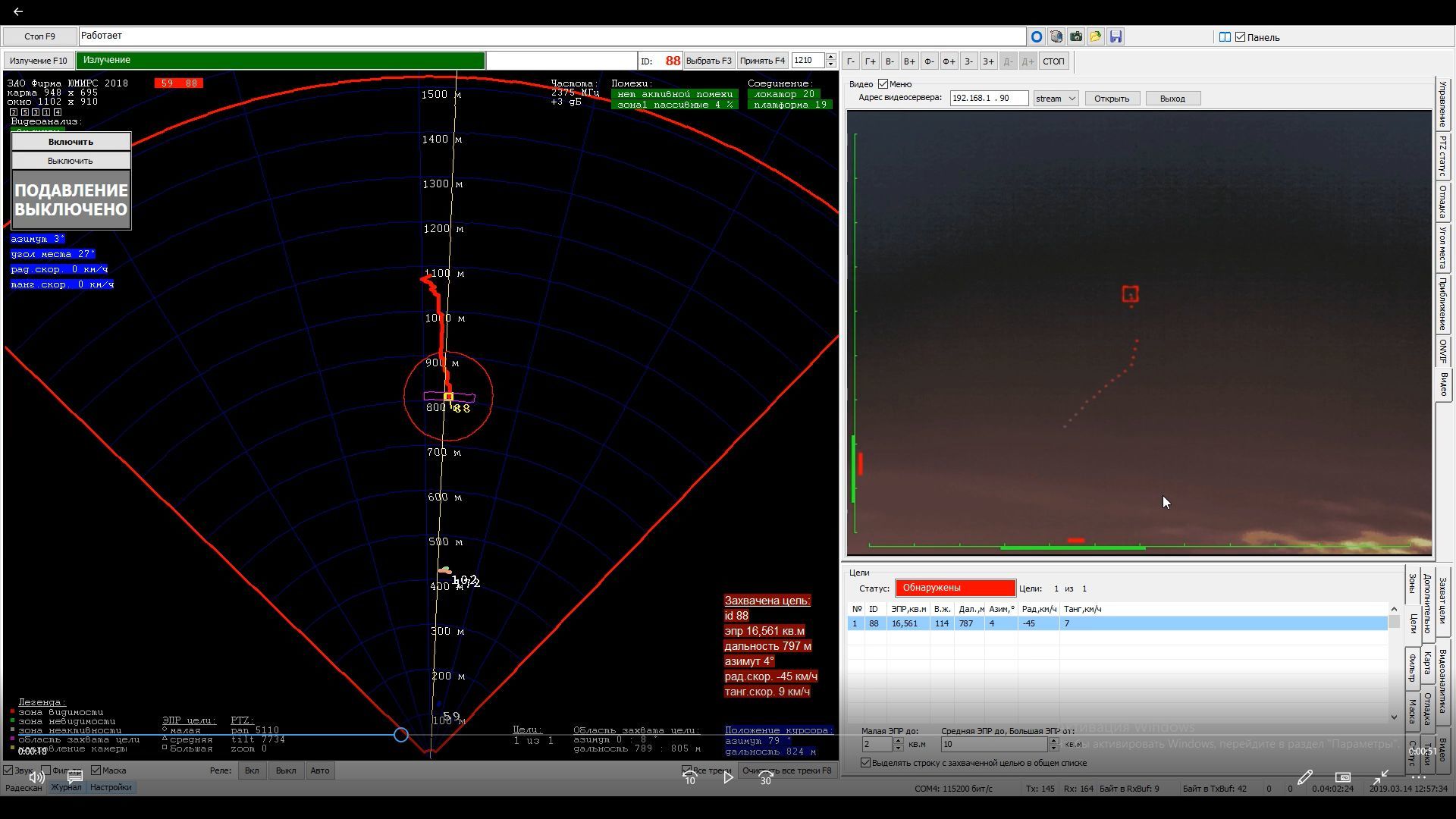The image size is (1456, 819).
Task: Click the Стоп F9 button
Action: (39, 36)
